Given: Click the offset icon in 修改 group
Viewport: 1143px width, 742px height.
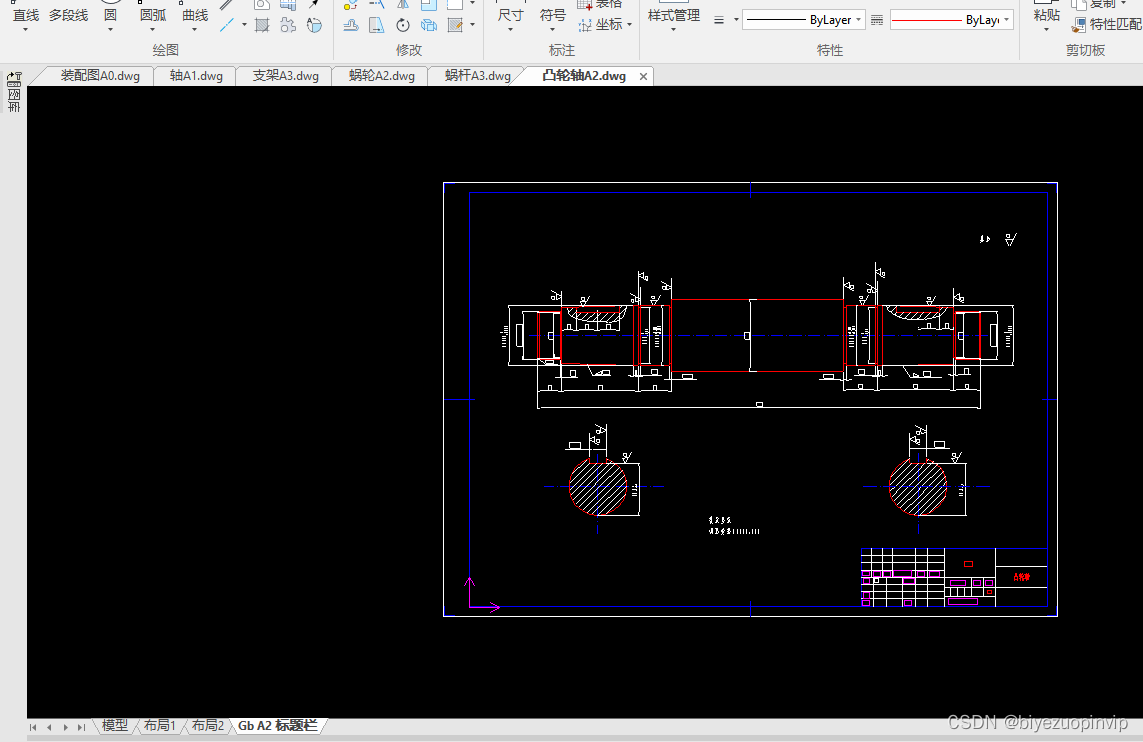Looking at the screenshot, I should click(351, 26).
